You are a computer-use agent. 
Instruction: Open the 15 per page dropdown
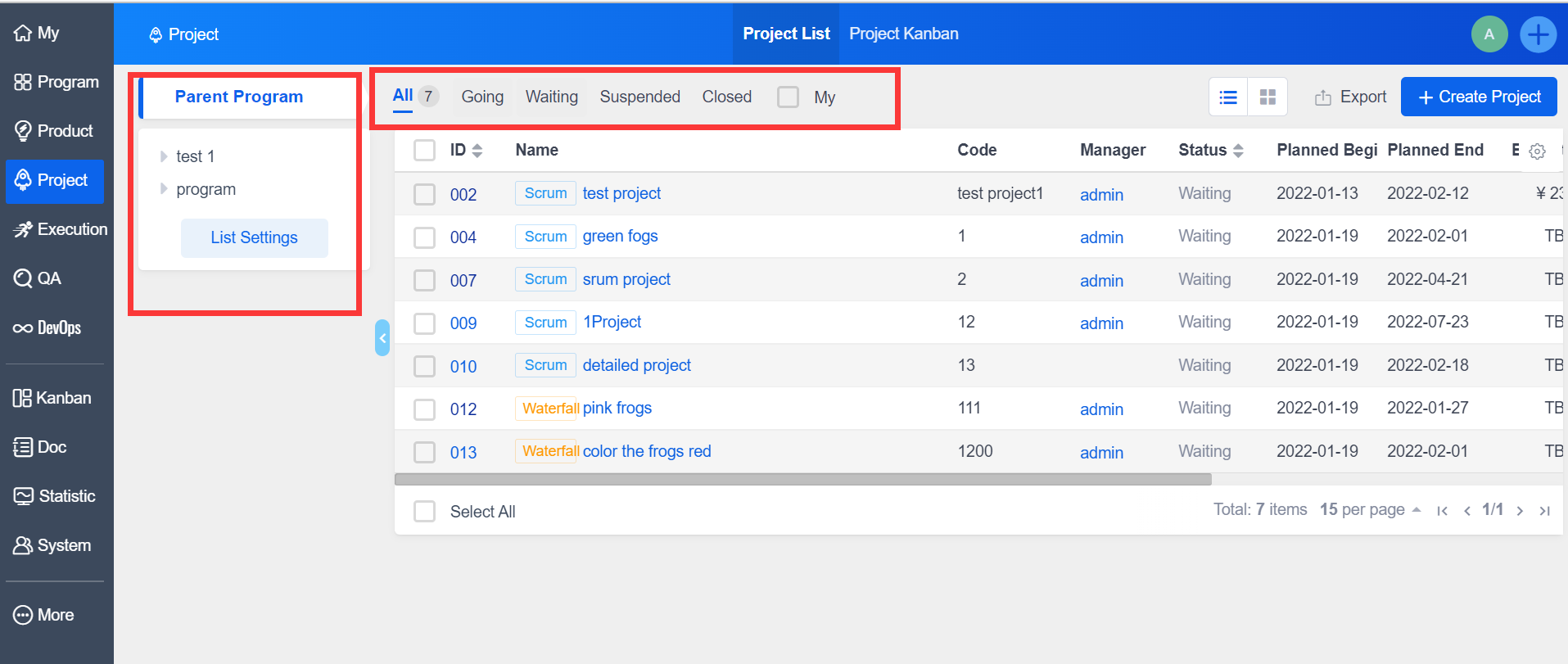pos(1370,510)
